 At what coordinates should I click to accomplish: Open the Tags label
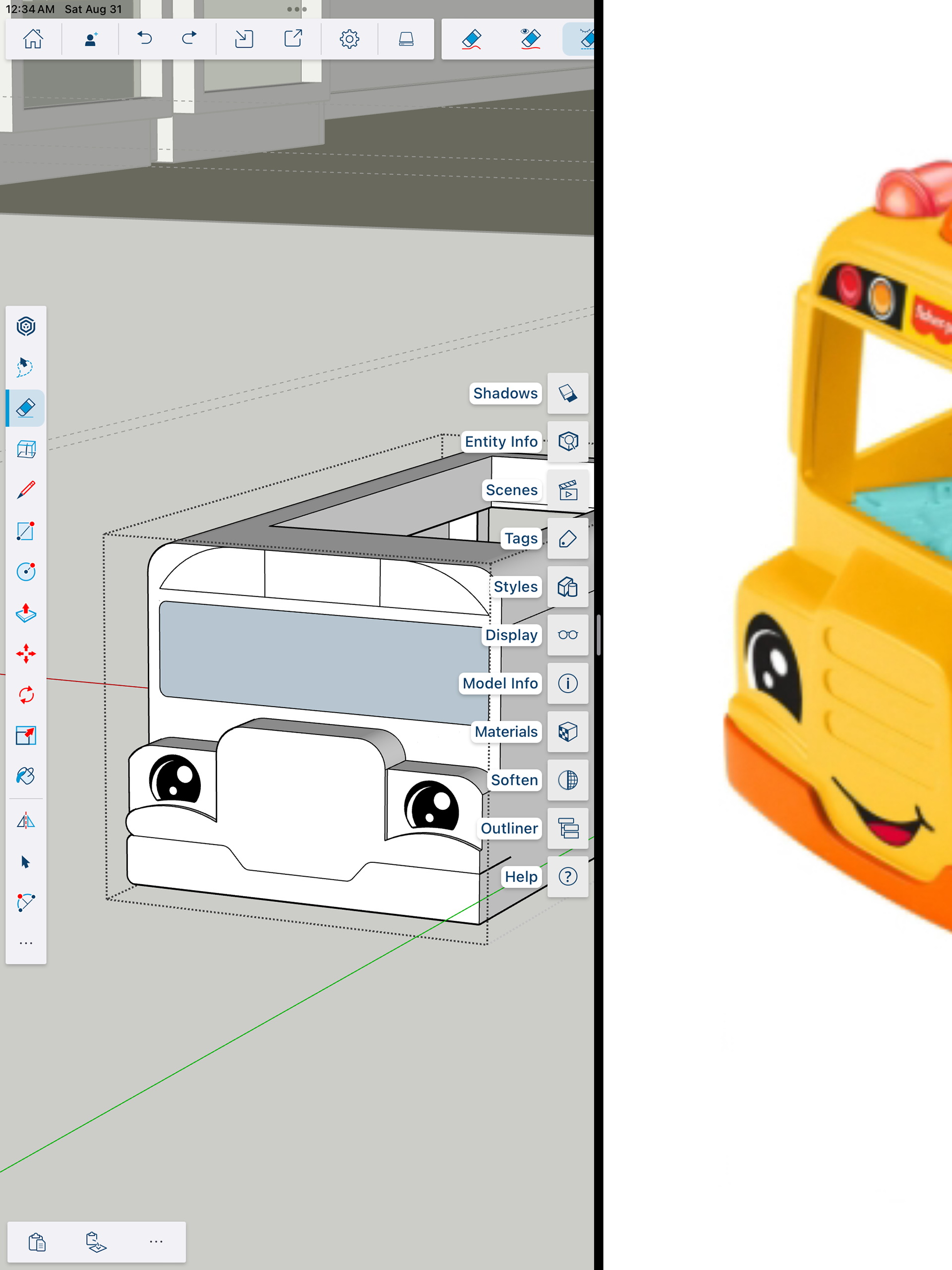point(521,539)
